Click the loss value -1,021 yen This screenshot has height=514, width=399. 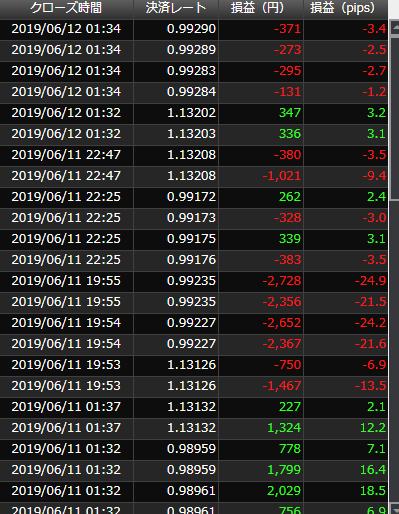coord(282,176)
